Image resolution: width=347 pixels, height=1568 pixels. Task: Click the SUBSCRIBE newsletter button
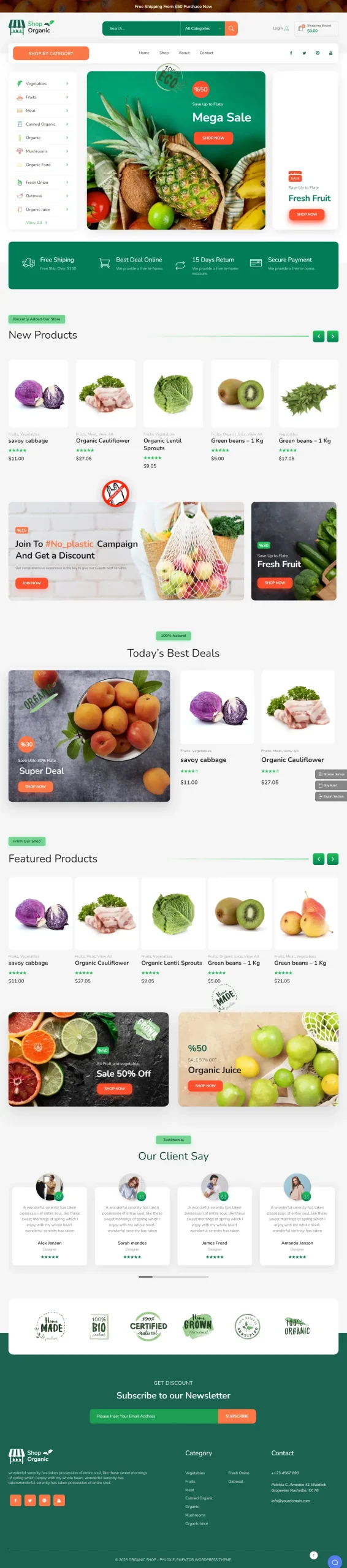tap(237, 1416)
